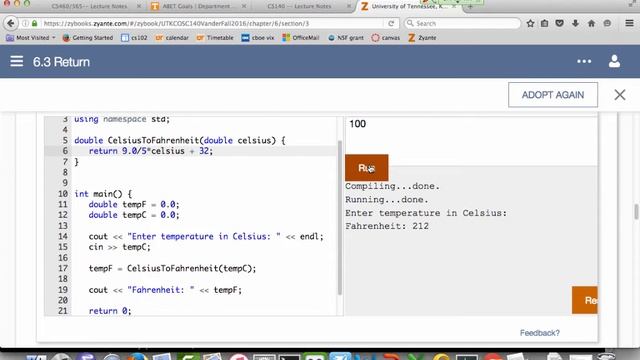This screenshot has width=640, height=360.
Task: Click the ADOPT AGAIN button
Action: (553, 95)
